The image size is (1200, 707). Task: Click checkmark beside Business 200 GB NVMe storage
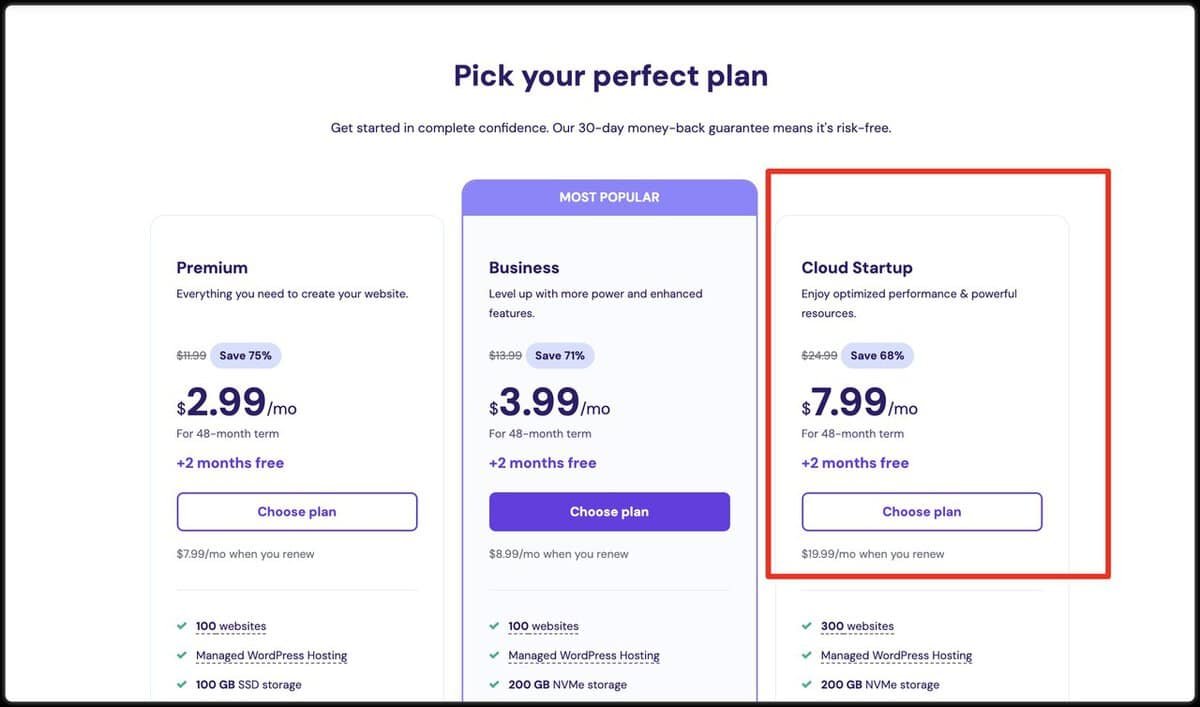[x=494, y=684]
